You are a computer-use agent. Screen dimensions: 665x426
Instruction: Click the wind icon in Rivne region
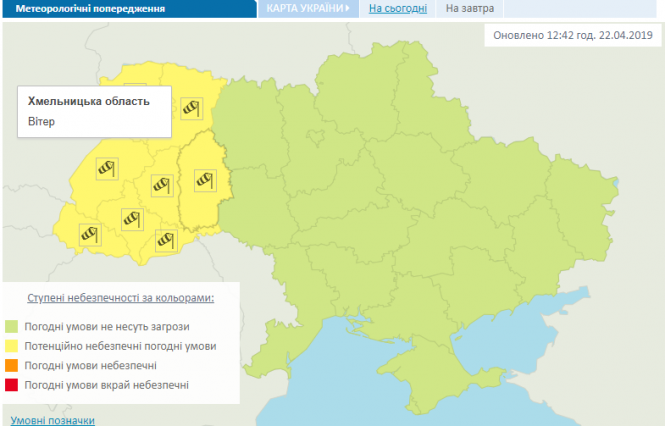[190, 108]
